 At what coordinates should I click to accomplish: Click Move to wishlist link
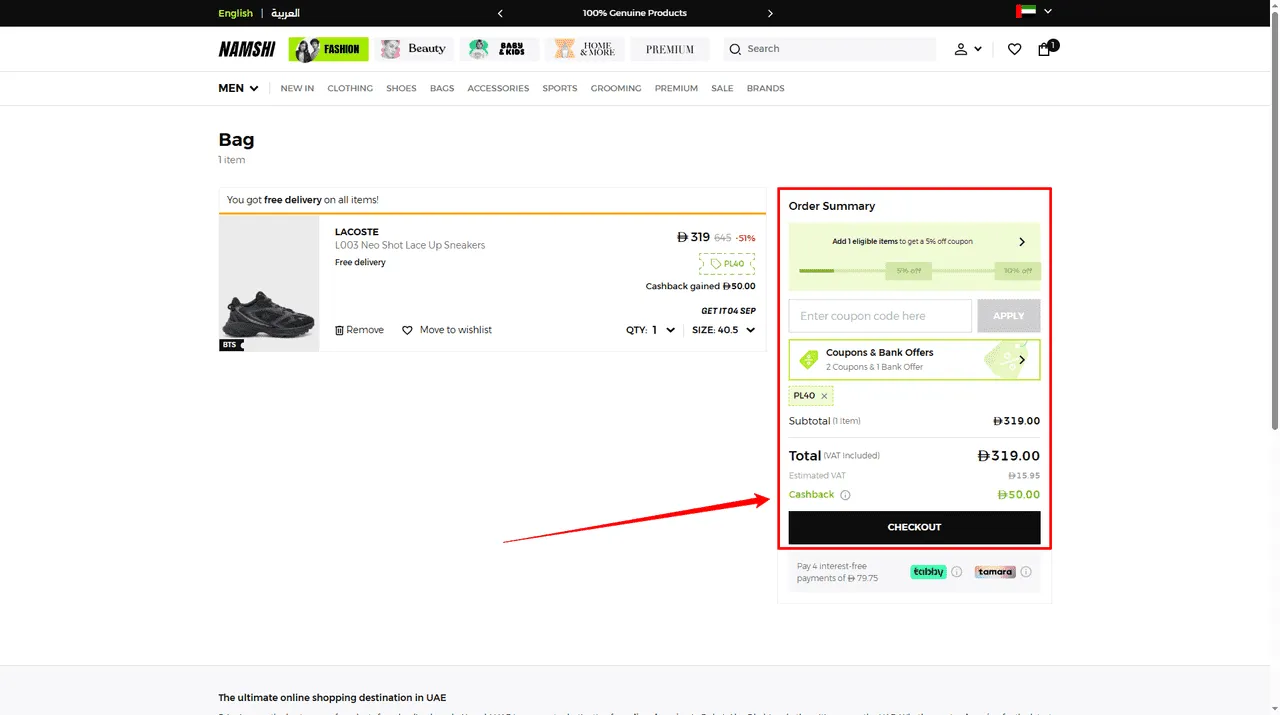(x=447, y=330)
